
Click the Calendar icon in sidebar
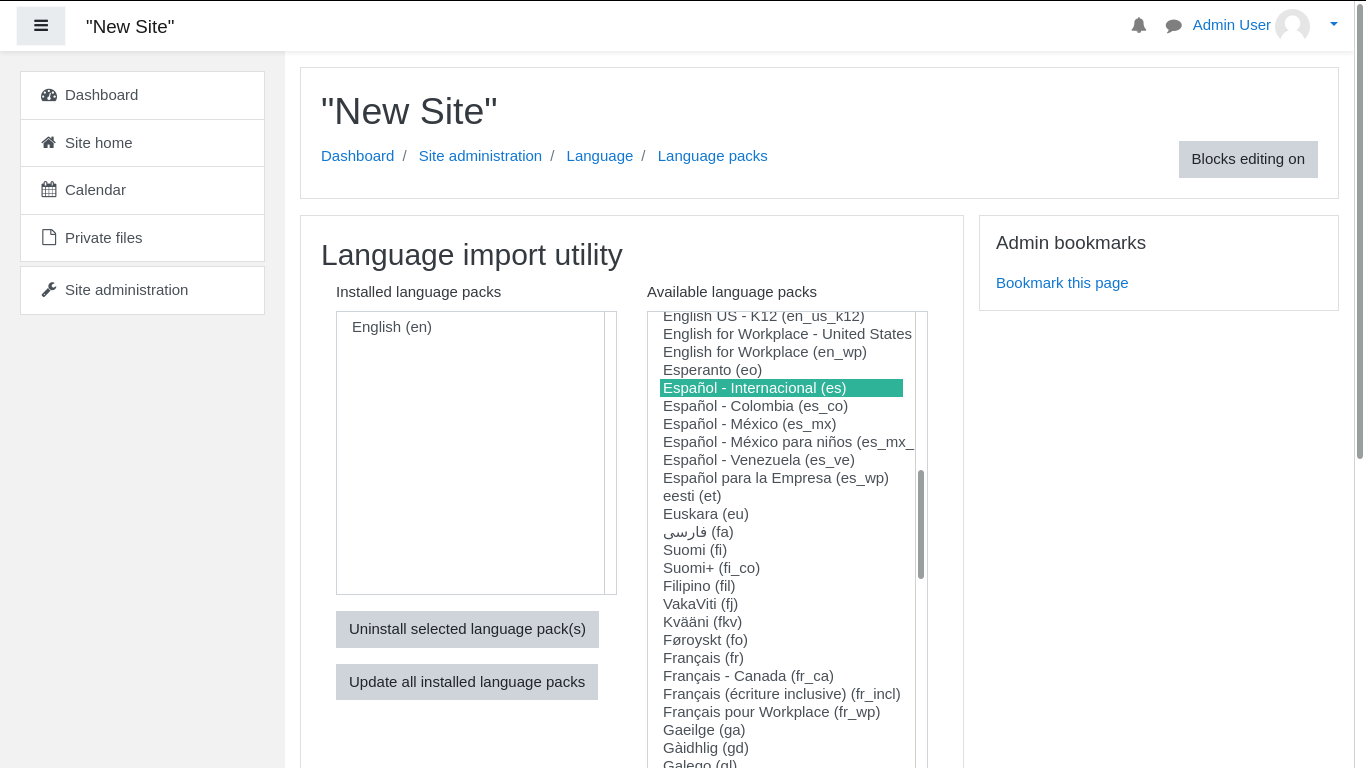pos(49,190)
